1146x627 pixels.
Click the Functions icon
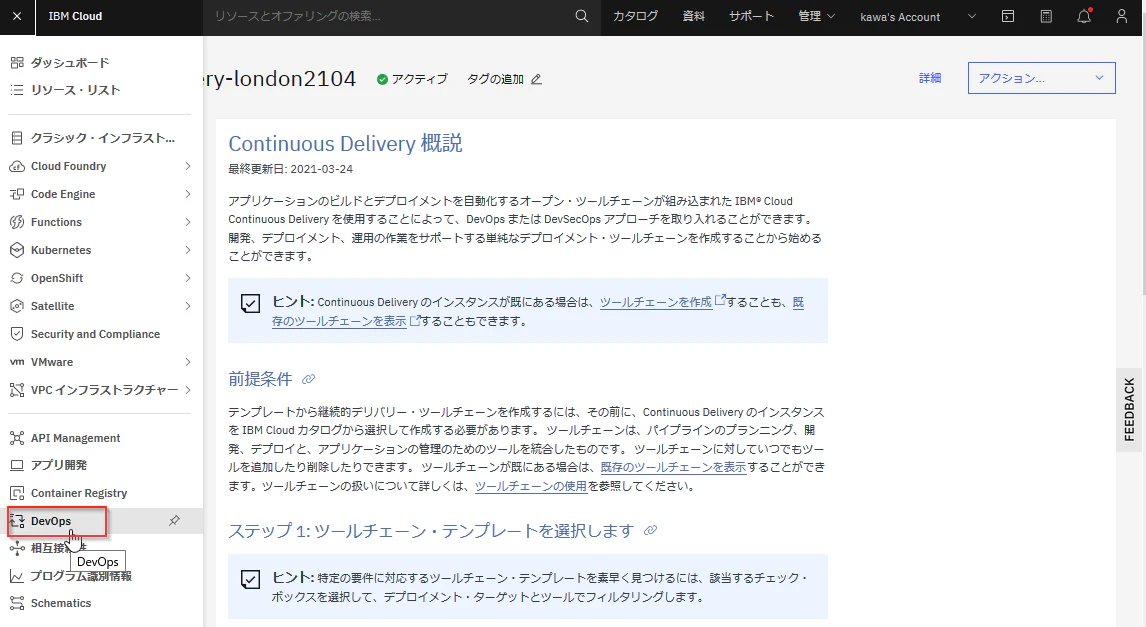pos(17,222)
